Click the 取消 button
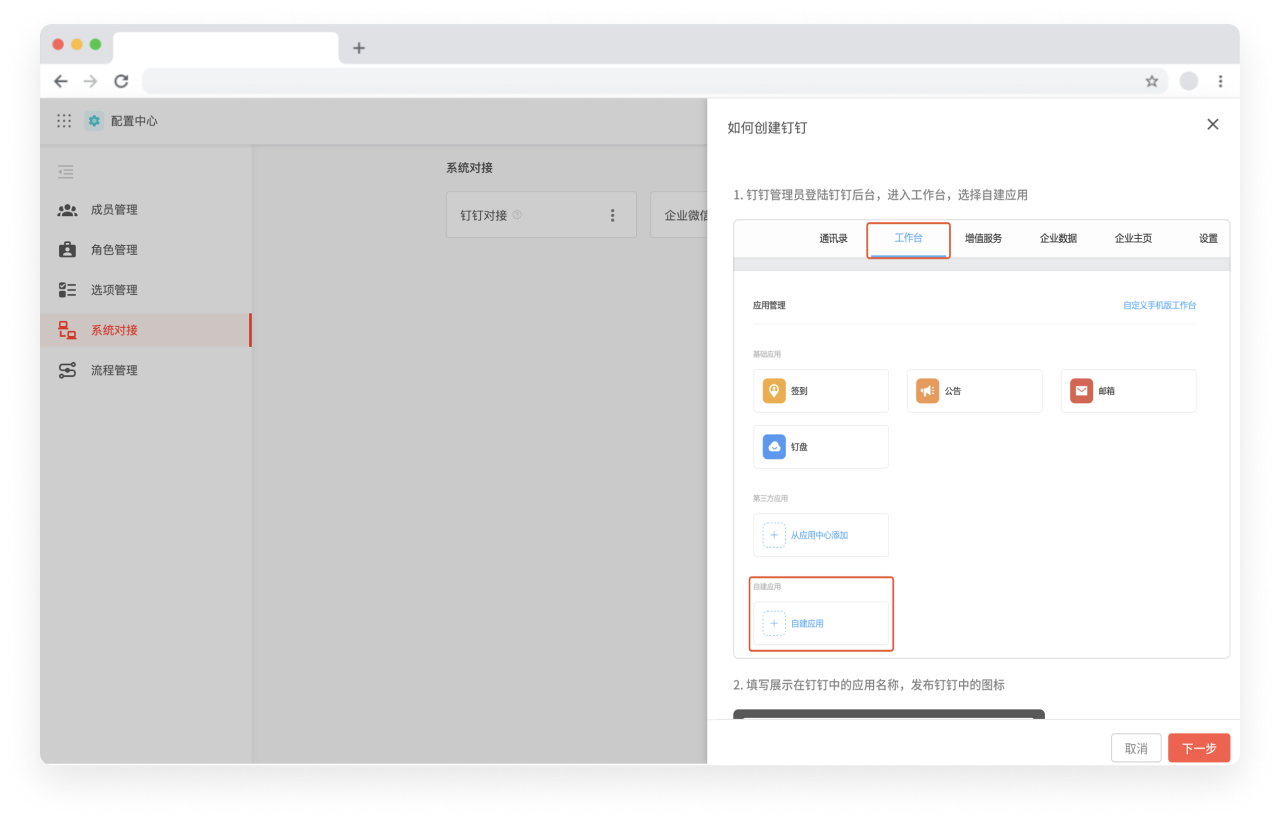Viewport: 1280px width, 822px height. [x=1136, y=748]
